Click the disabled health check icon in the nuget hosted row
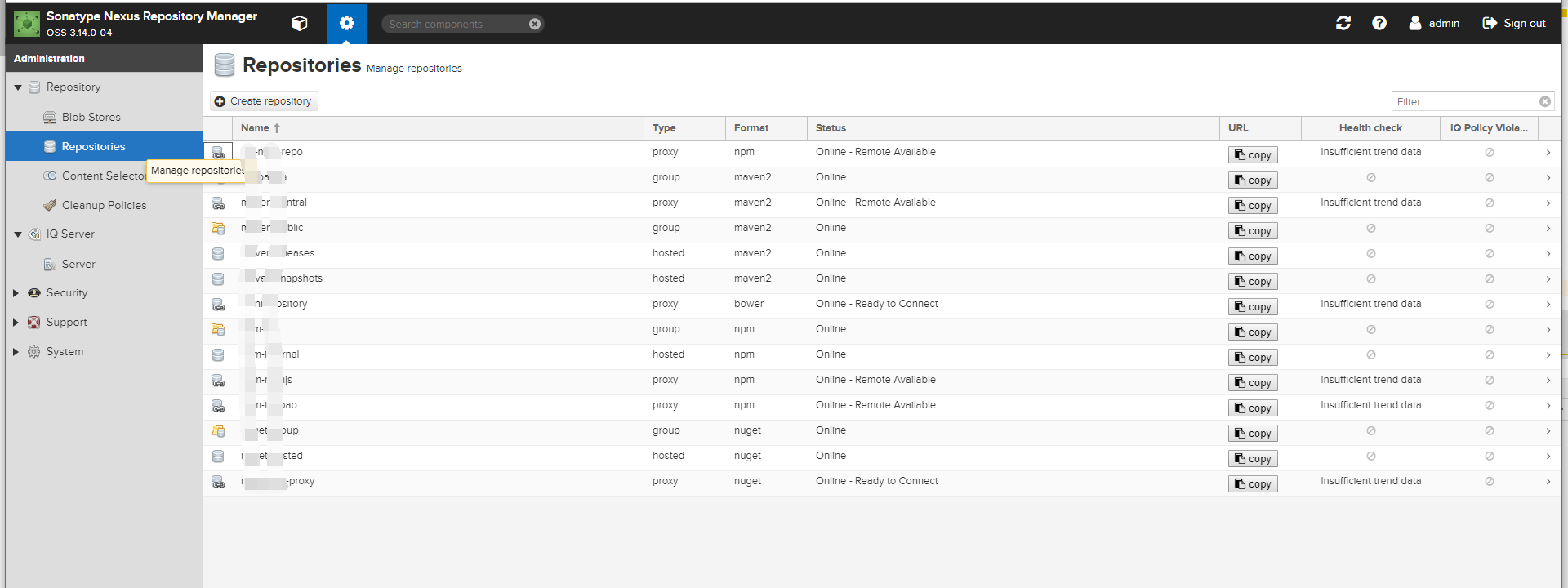The width and height of the screenshot is (1568, 588). (x=1371, y=457)
